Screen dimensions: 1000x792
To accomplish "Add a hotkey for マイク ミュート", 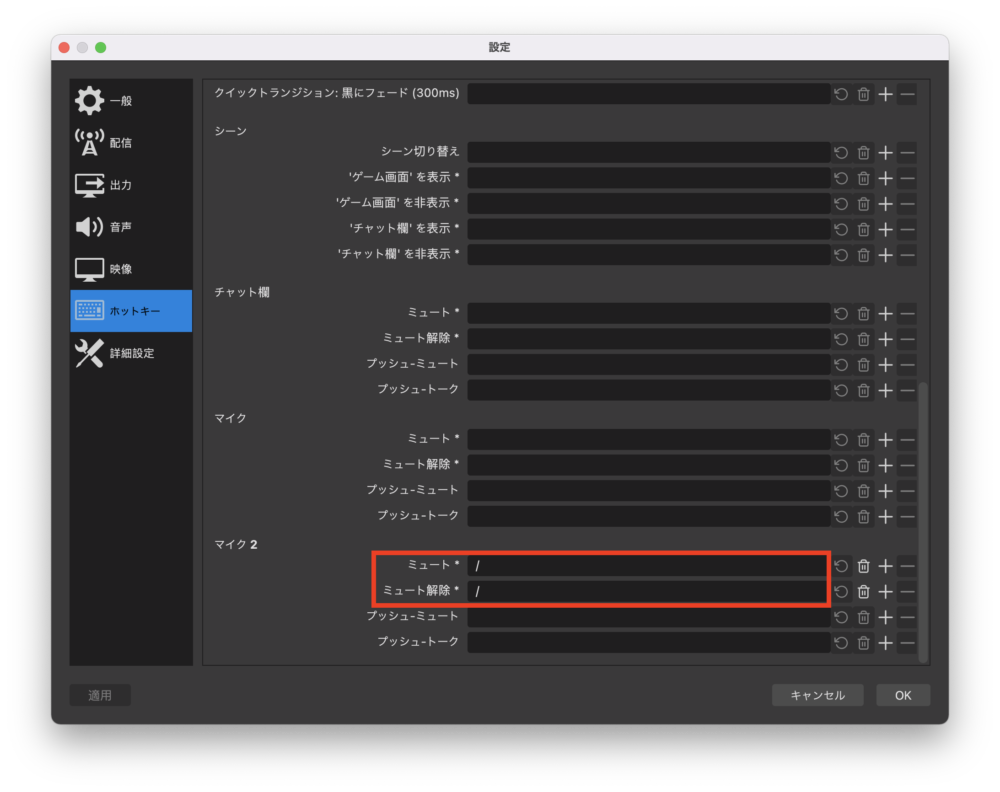I will point(885,439).
